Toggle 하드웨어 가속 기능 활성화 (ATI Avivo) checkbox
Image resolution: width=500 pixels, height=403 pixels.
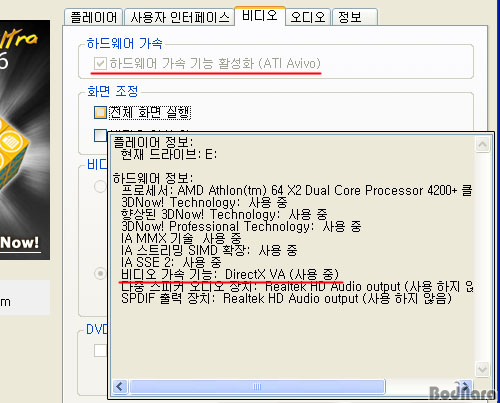point(100,63)
